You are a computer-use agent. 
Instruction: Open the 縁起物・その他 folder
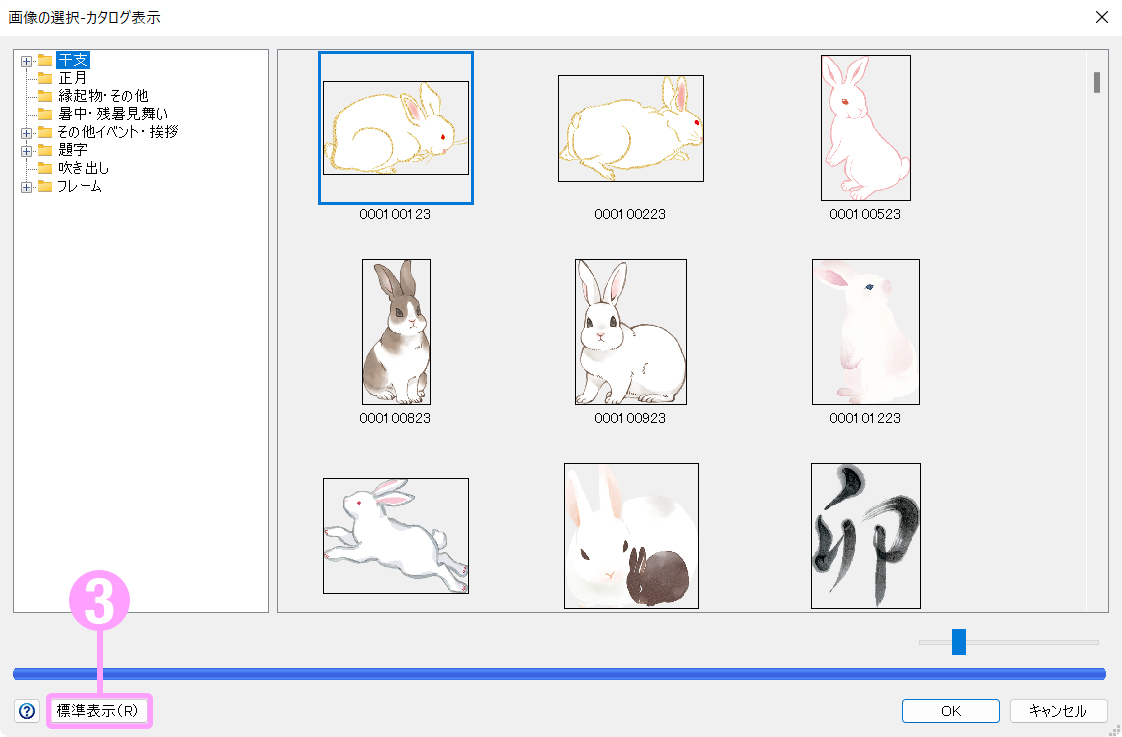click(x=102, y=96)
